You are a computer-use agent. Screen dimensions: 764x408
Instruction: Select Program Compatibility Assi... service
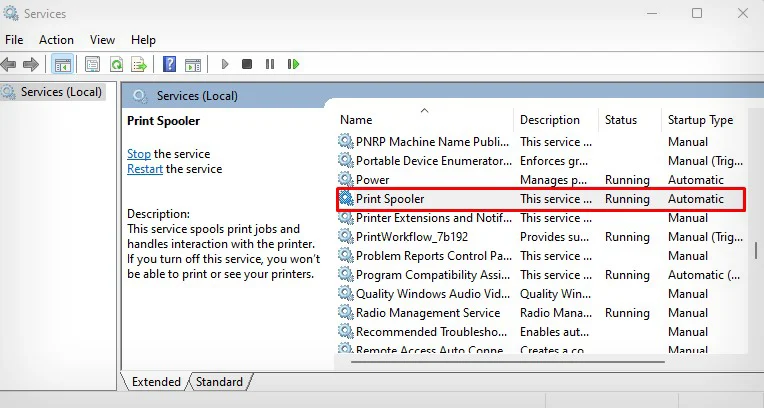click(433, 275)
